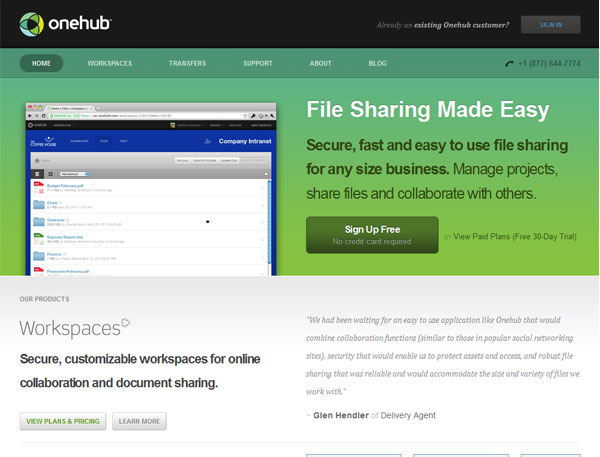Open the Blog menu item
The width and height of the screenshot is (600, 457).
(377, 63)
